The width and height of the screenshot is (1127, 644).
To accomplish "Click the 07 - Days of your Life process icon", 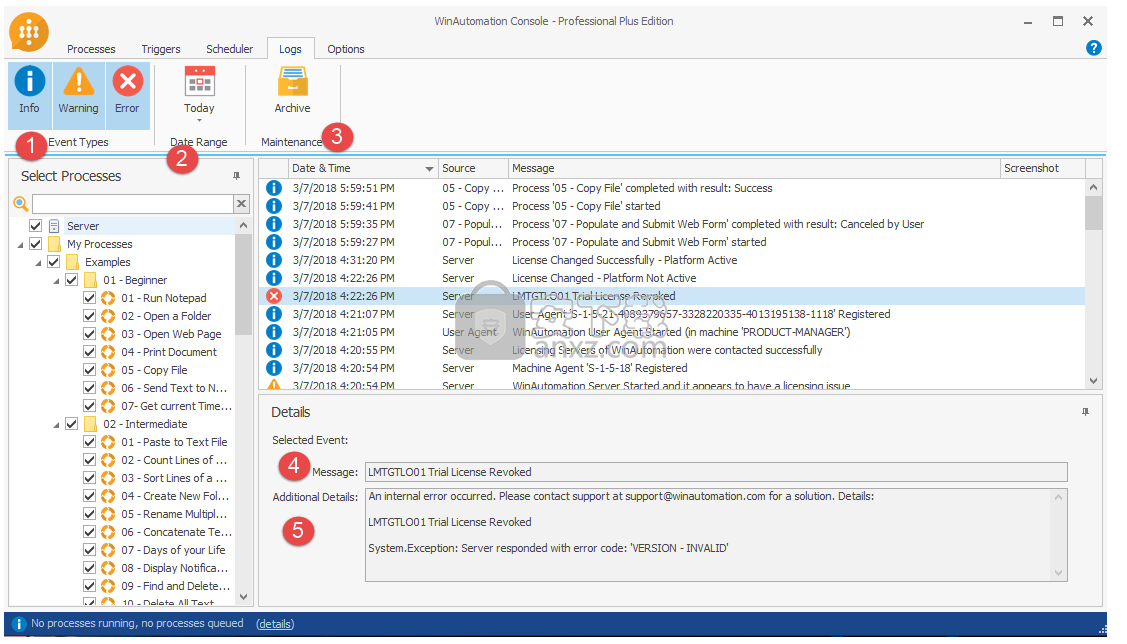I will pos(108,550).
